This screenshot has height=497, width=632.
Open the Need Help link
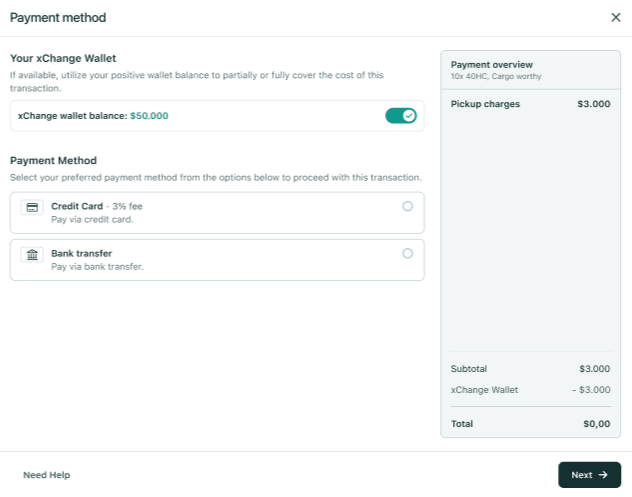(46, 475)
